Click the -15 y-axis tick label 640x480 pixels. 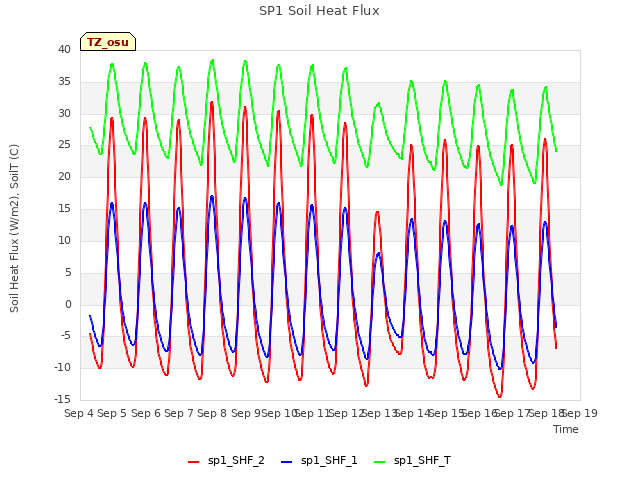(62, 400)
